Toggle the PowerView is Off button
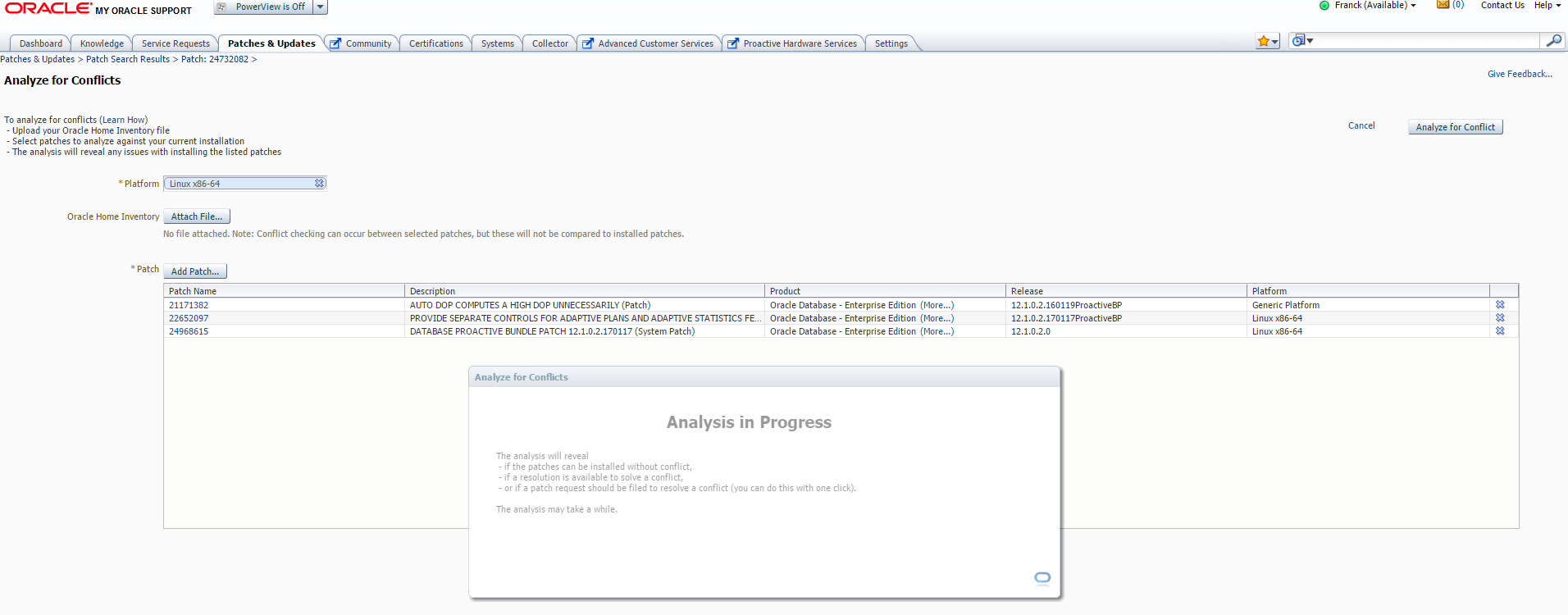This screenshot has width=1568, height=615. [x=262, y=7]
